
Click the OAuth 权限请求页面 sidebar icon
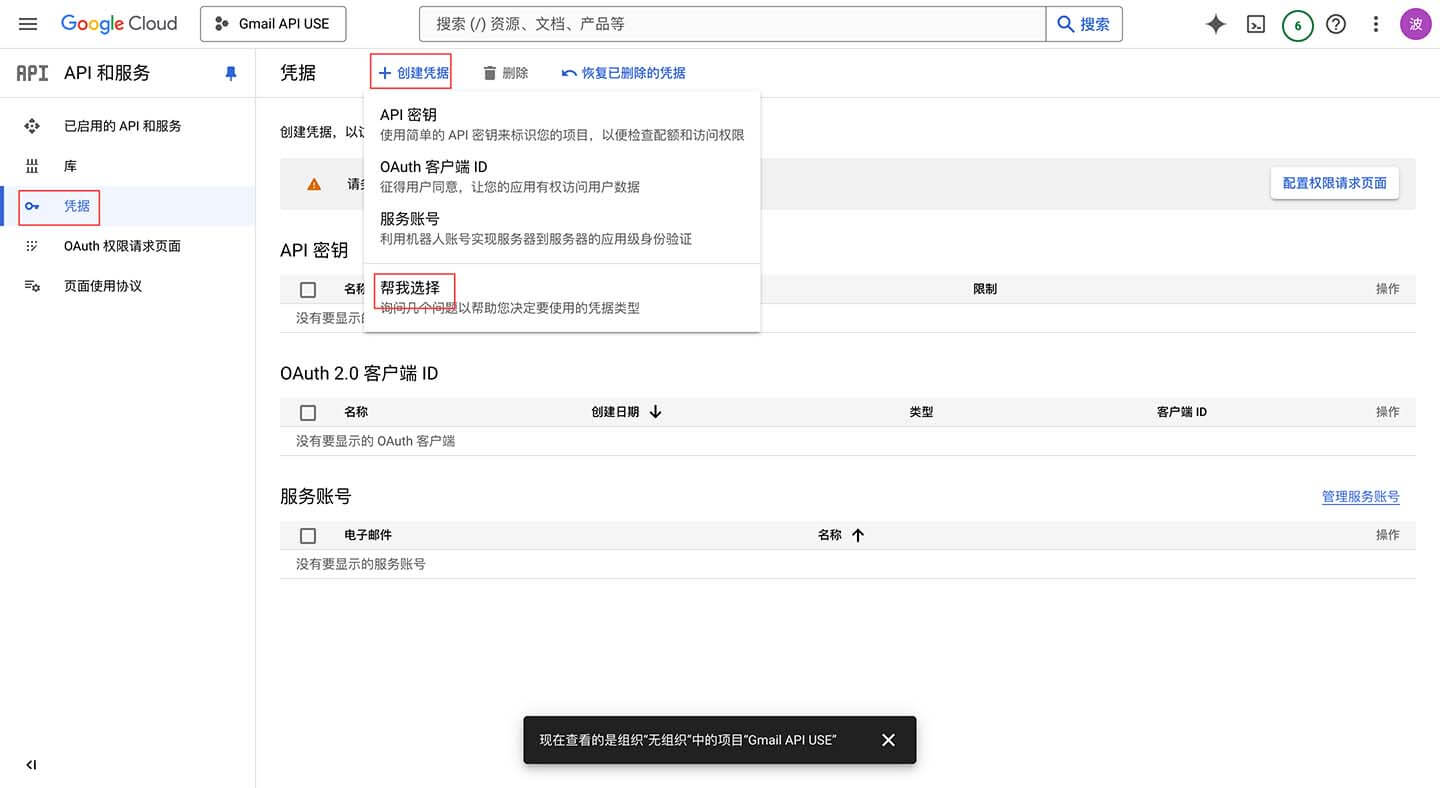click(x=32, y=246)
